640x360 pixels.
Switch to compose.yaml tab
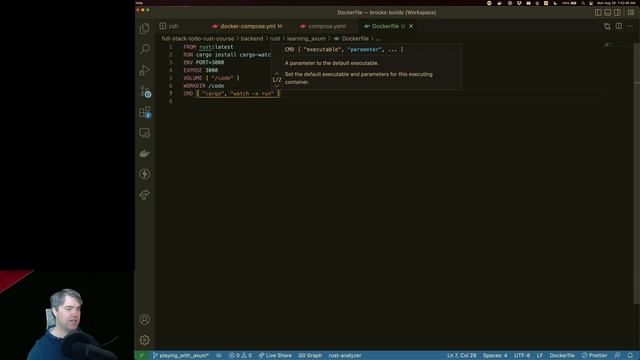(x=323, y=26)
